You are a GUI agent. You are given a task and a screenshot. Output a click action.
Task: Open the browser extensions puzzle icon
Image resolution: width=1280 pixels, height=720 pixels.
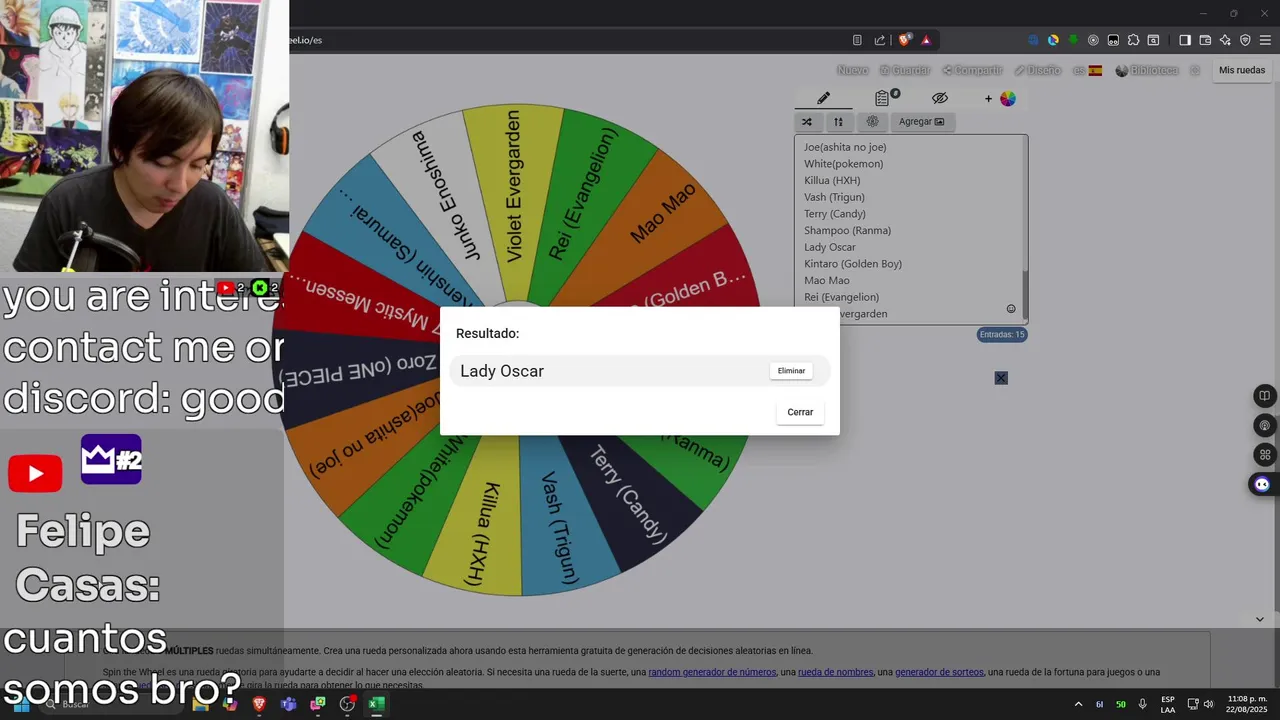tap(1133, 40)
